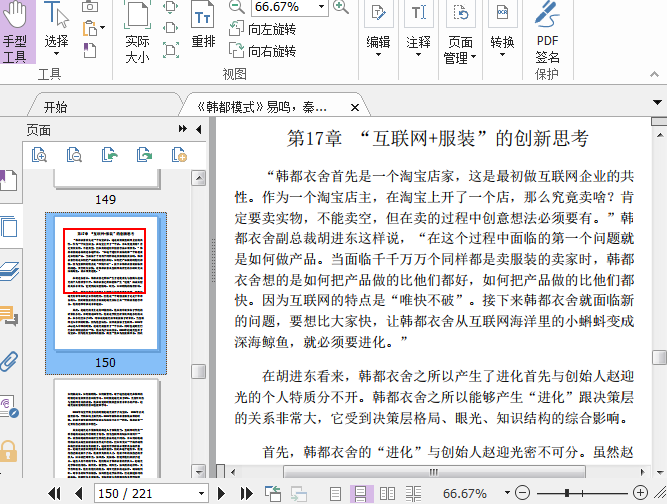This screenshot has width=667, height=504.
Task: Expand the Pages panel with double arrow
Action: [x=183, y=129]
